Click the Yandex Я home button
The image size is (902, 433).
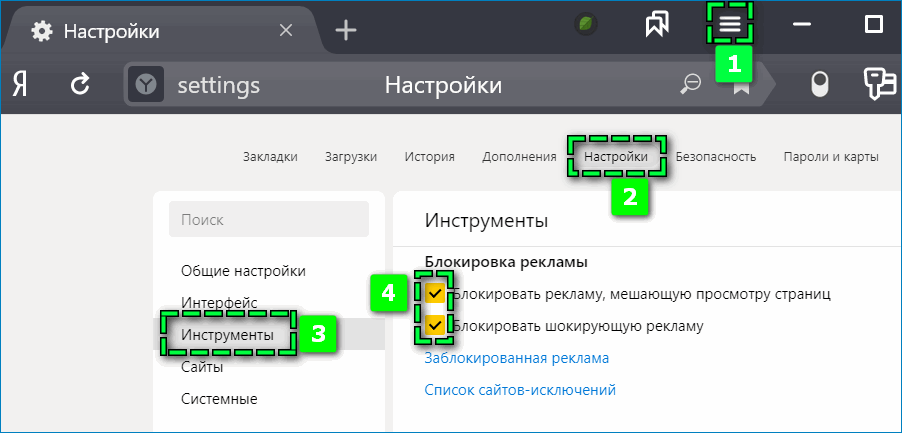pyautogui.click(x=20, y=85)
